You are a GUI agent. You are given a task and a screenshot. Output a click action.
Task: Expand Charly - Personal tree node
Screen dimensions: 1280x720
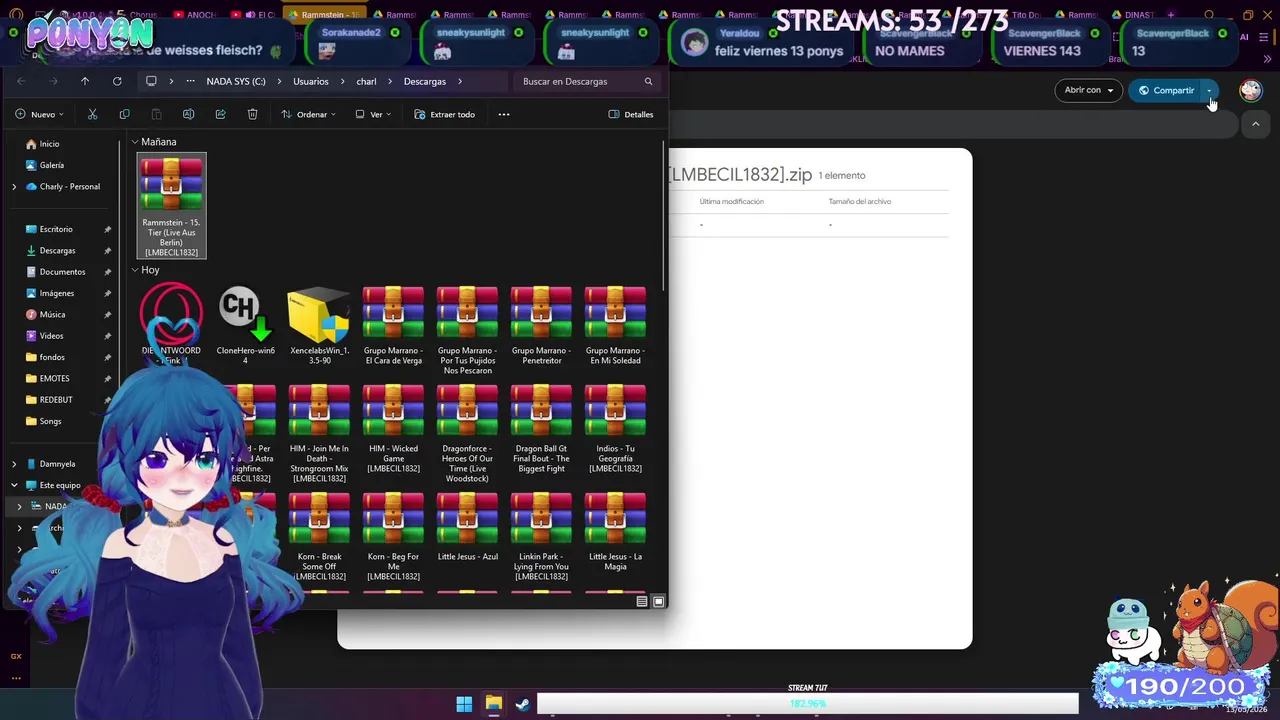click(x=14, y=186)
